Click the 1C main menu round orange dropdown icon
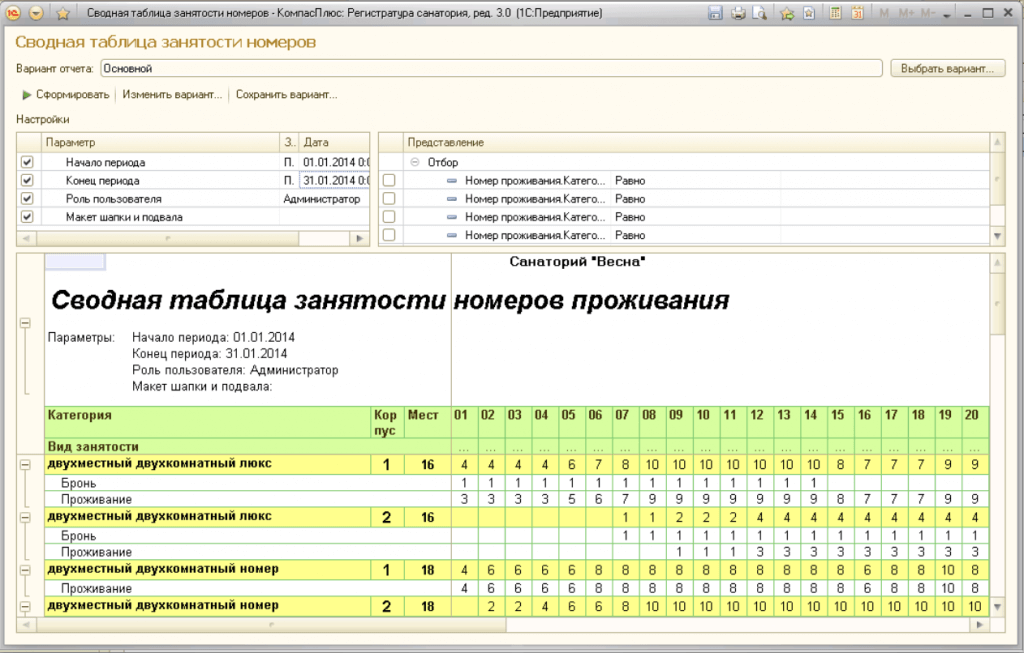The height and width of the screenshot is (653, 1024). pos(37,13)
